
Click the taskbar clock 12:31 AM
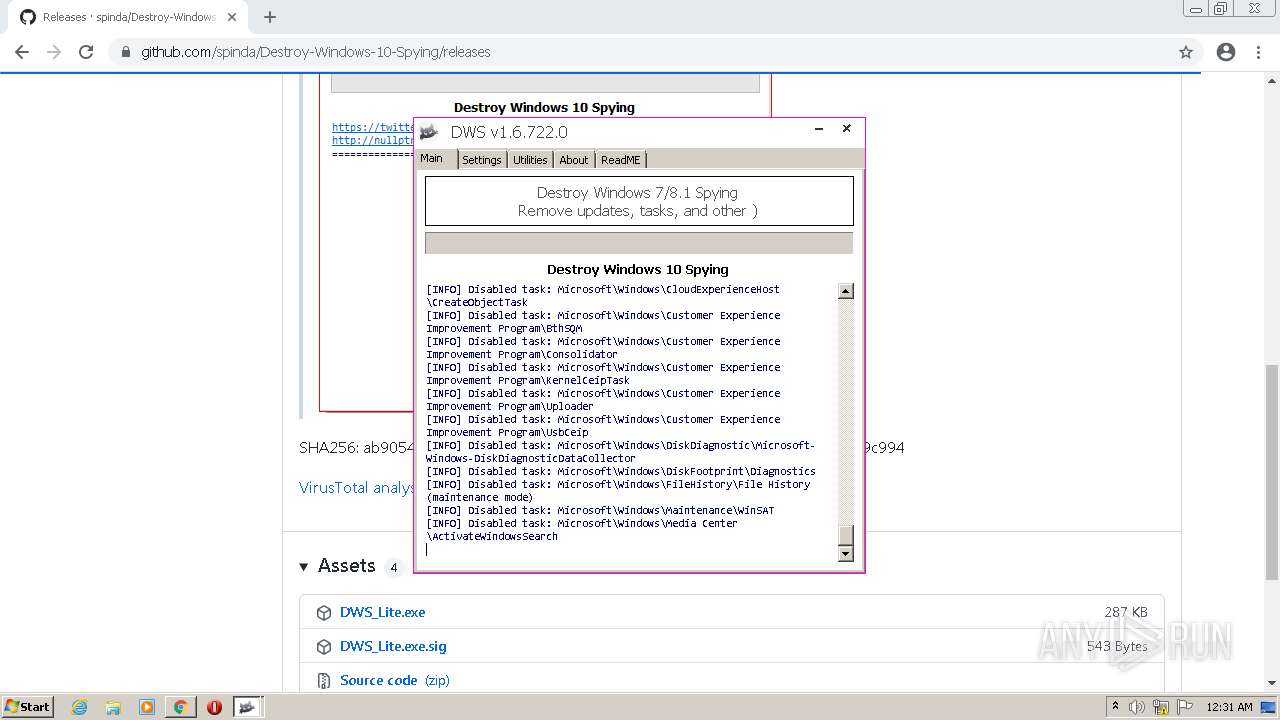point(1229,707)
